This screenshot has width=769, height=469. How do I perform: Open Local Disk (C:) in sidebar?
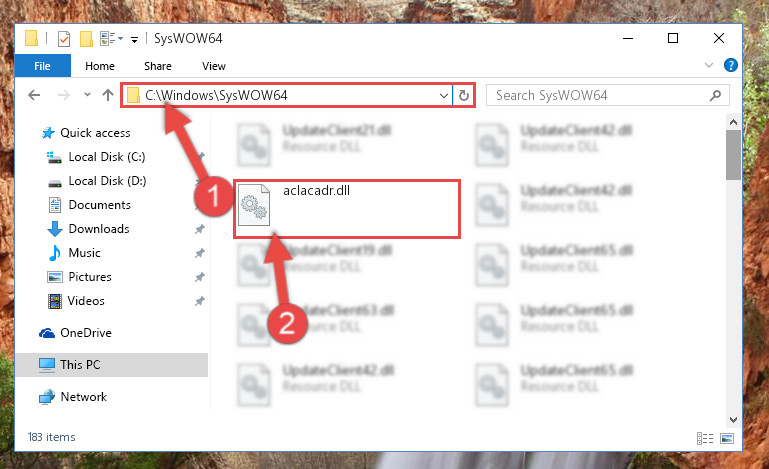coord(106,157)
